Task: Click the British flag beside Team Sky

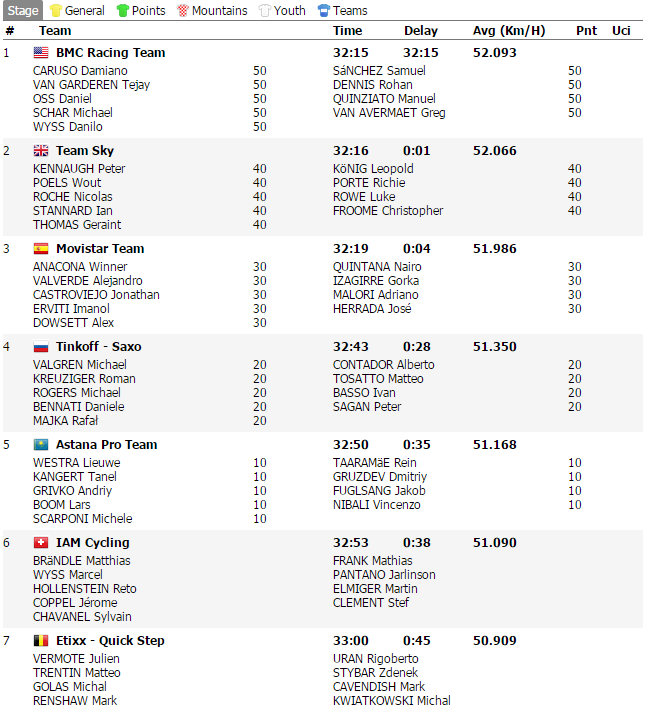Action: pyautogui.click(x=41, y=151)
